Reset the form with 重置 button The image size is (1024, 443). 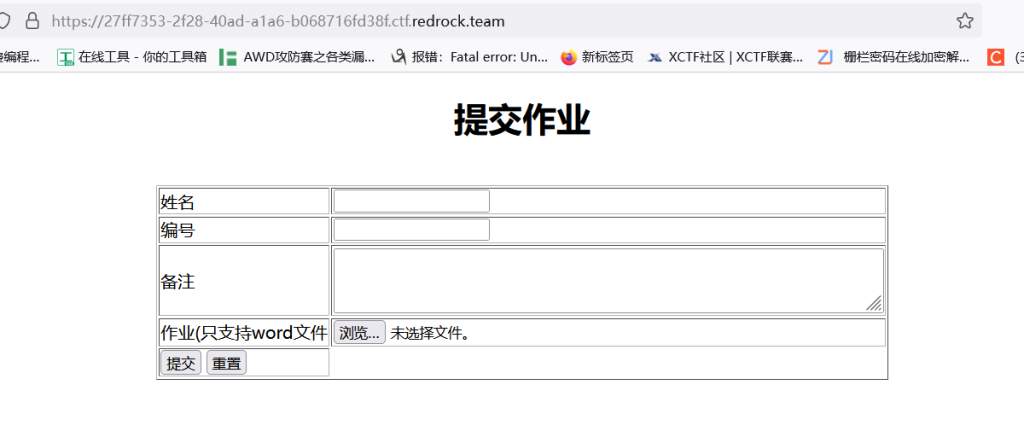(226, 363)
